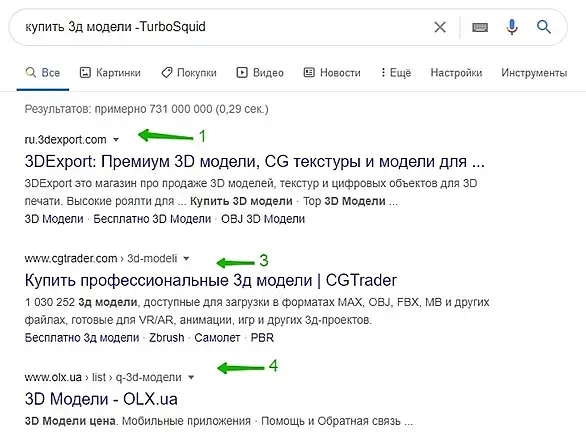Open Инструменты search tools
Image resolution: width=586 pixels, height=444 pixels.
(534, 73)
